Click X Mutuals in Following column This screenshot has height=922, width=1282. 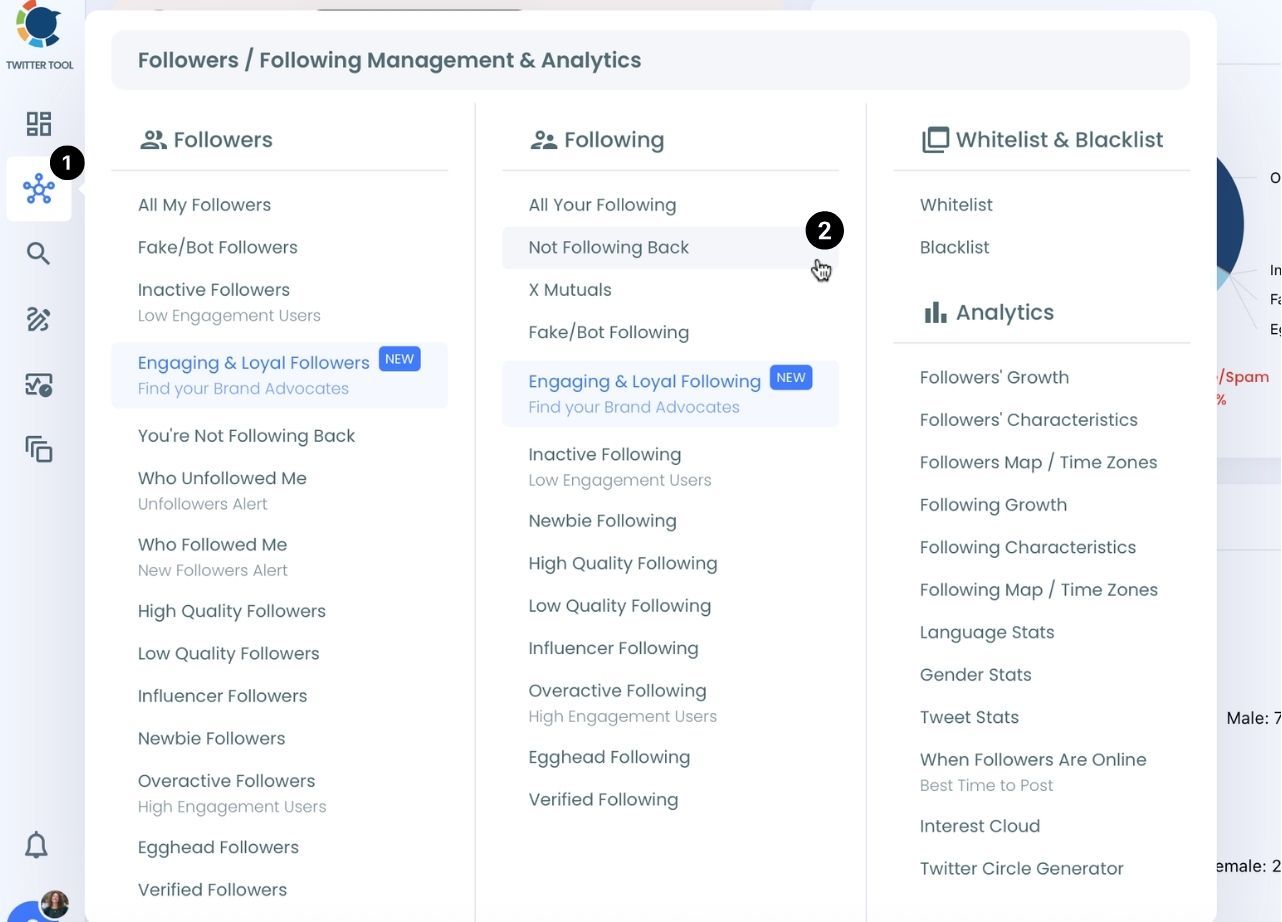(570, 290)
